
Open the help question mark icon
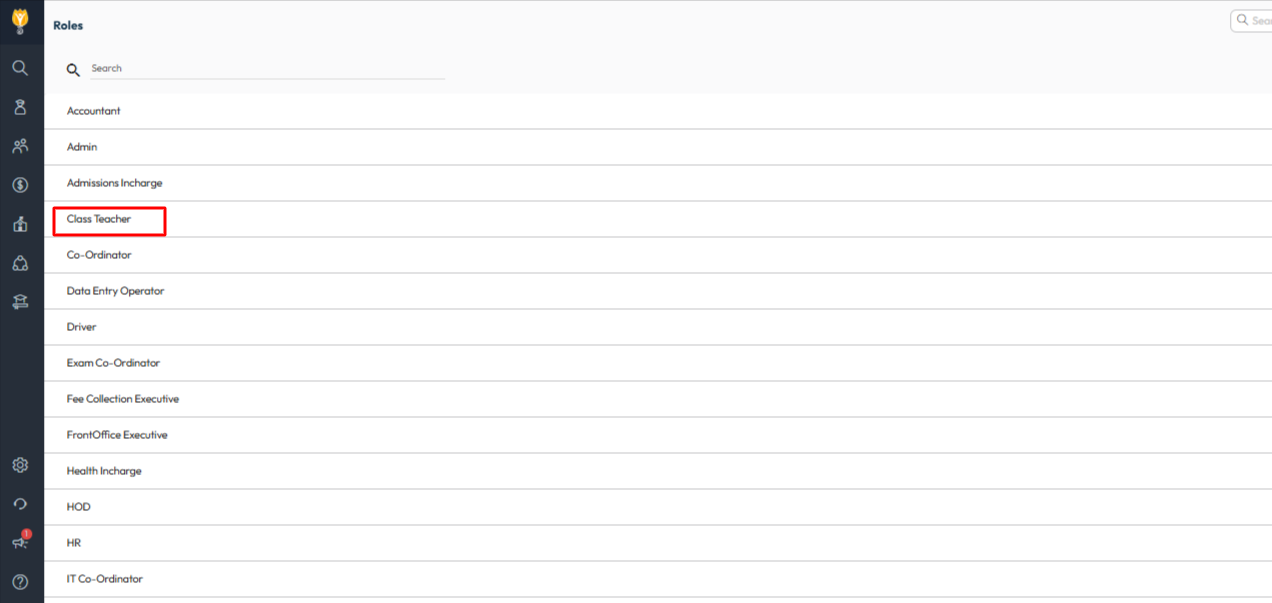click(20, 581)
